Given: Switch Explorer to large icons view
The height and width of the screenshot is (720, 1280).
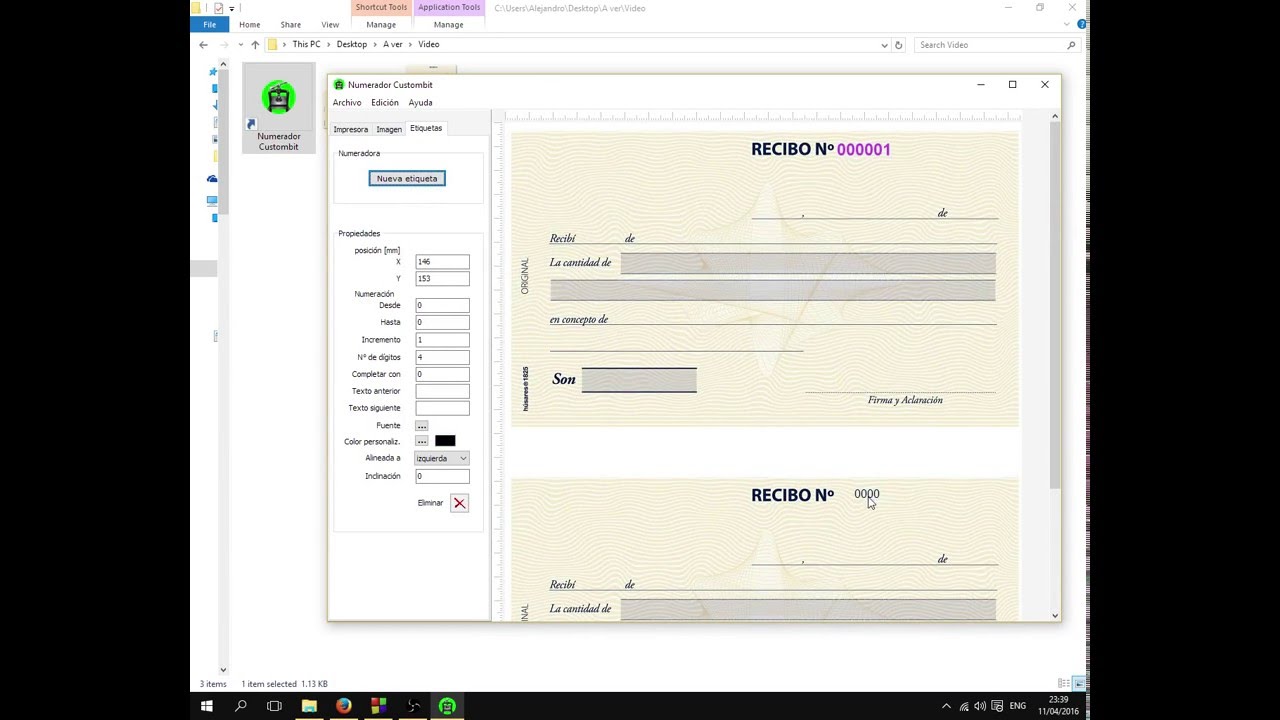Looking at the screenshot, I should (x=1079, y=683).
